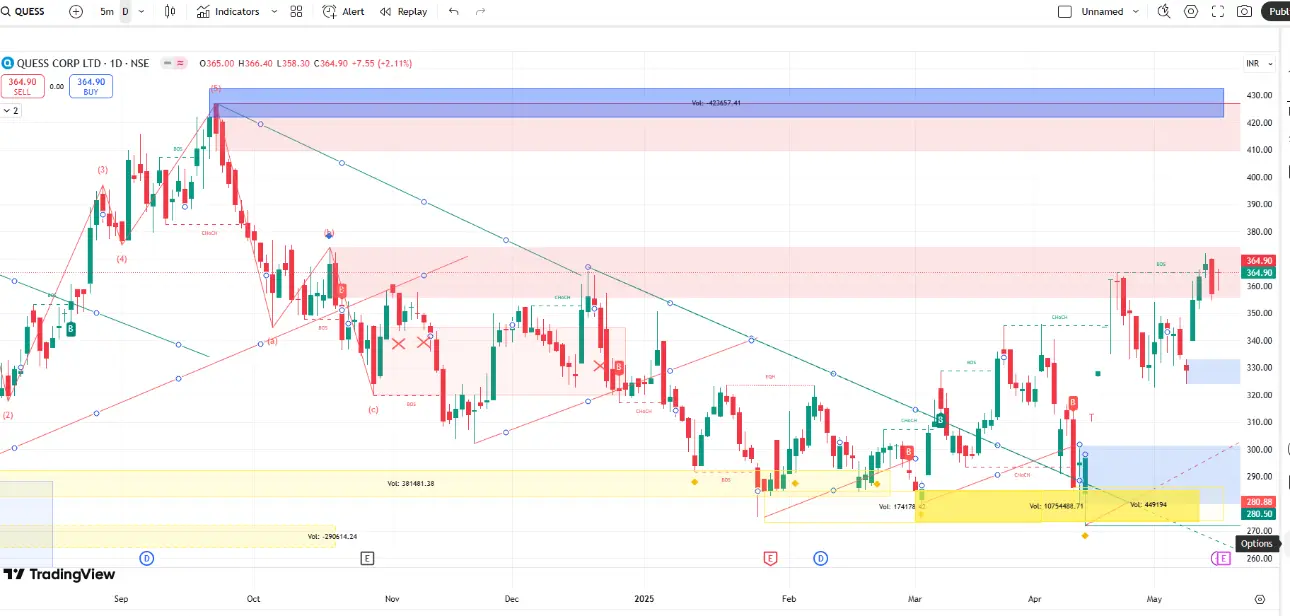Open the Unnamed layout menu
The width and height of the screenshot is (1290, 616).
(1110, 12)
